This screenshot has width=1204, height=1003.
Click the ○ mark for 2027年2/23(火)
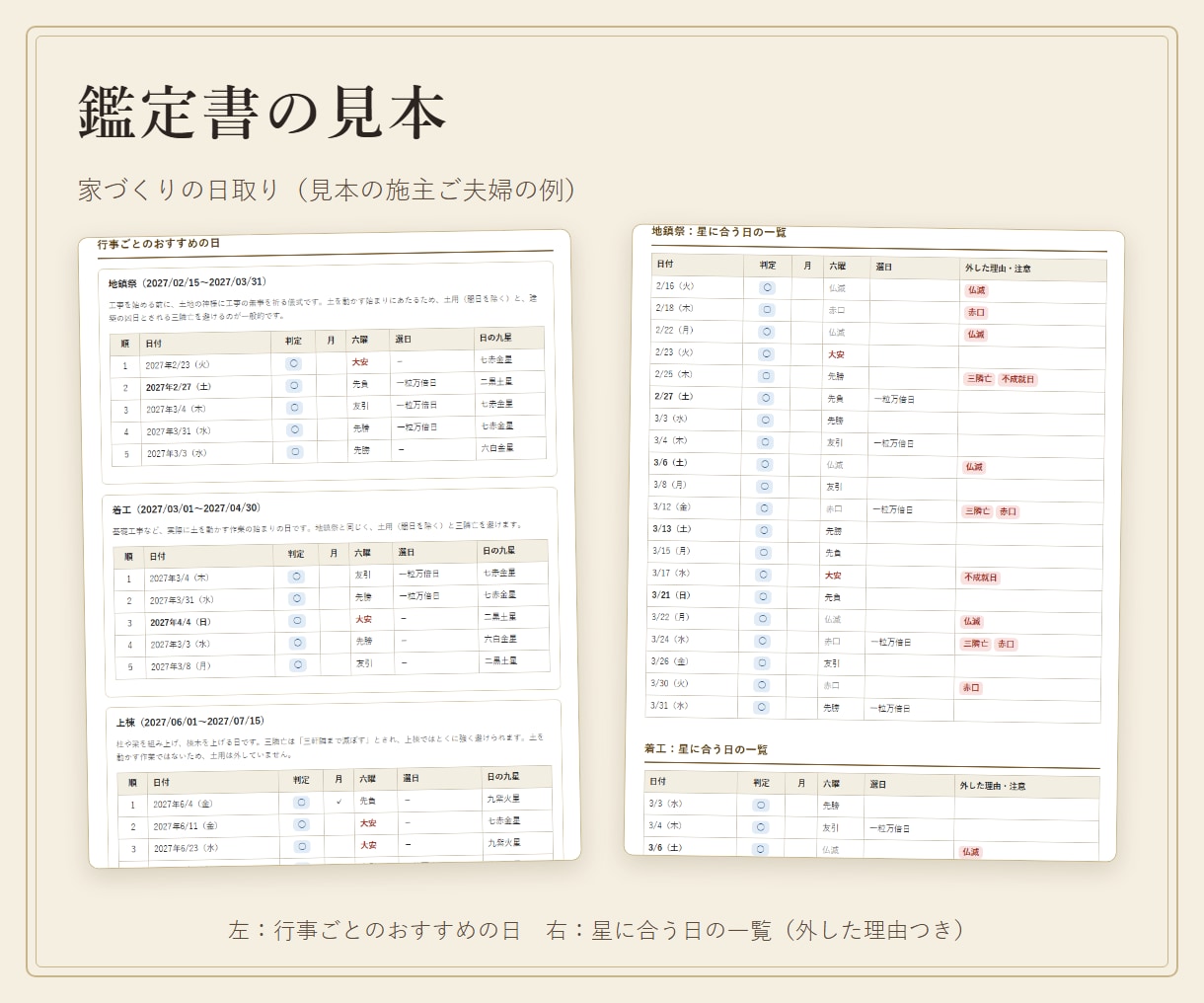tap(293, 363)
